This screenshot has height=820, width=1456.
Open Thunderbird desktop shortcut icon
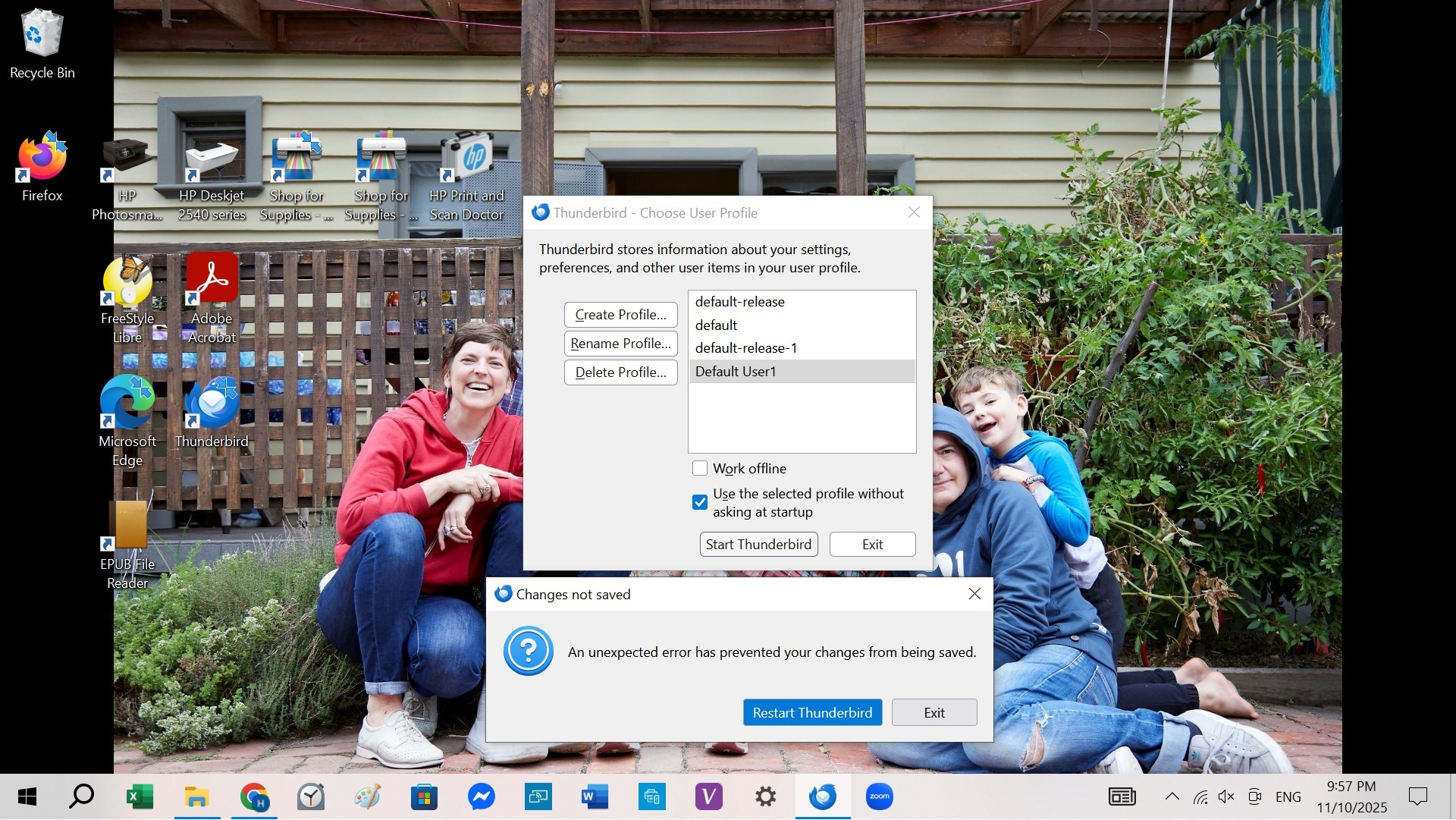[x=212, y=404]
